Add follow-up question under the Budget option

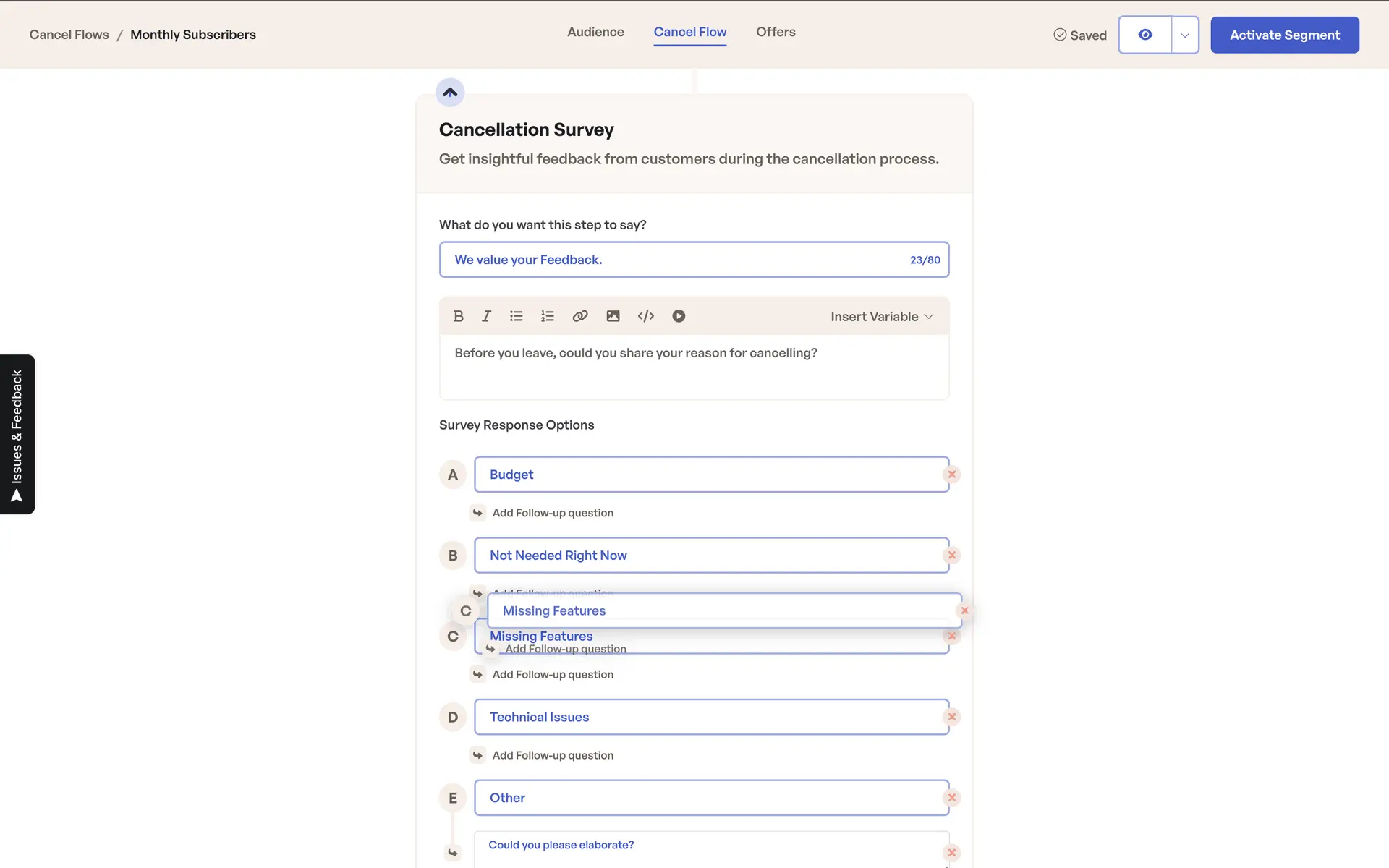pyautogui.click(x=552, y=513)
